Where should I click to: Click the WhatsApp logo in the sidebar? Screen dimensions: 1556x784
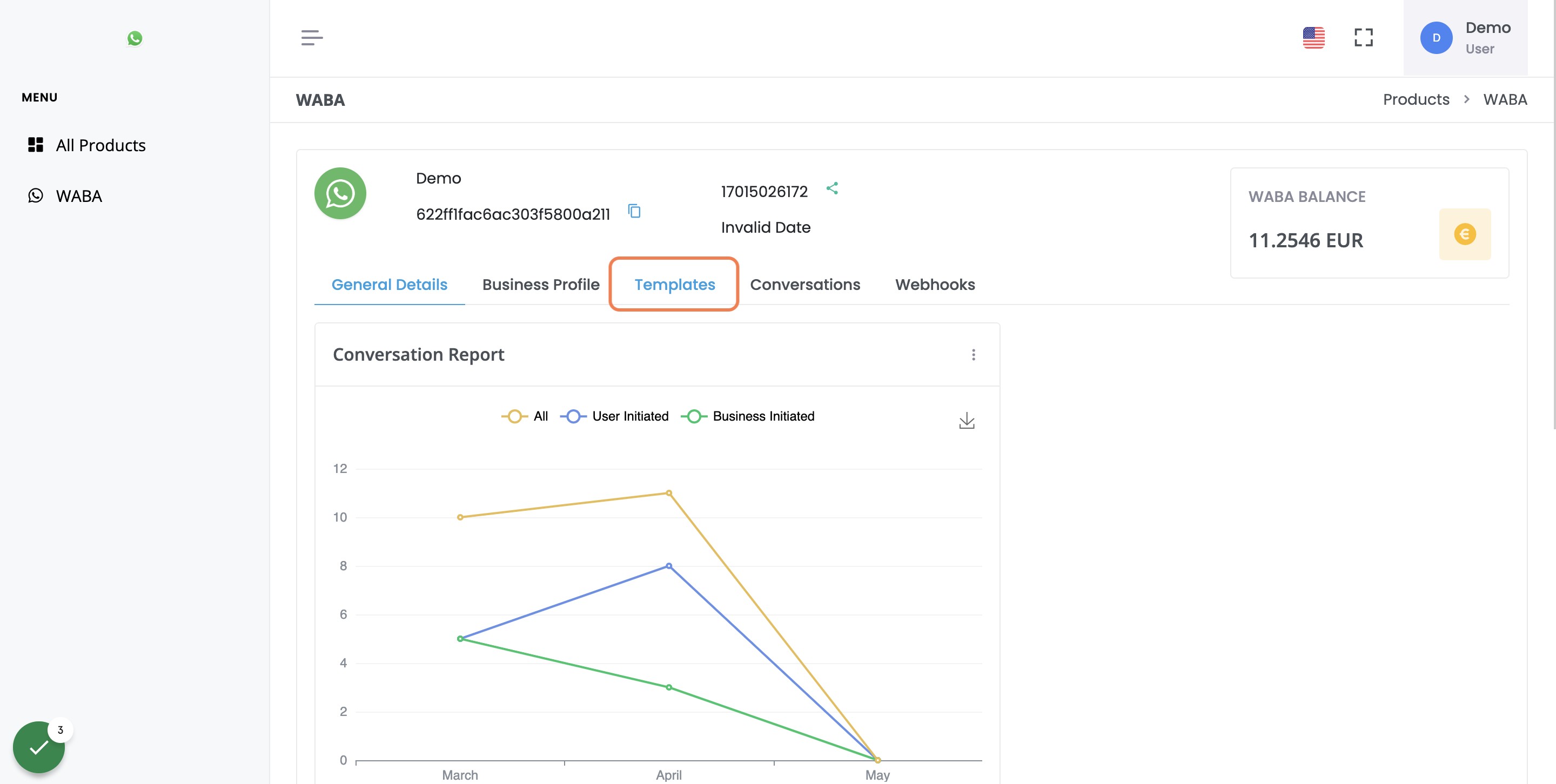coord(135,39)
